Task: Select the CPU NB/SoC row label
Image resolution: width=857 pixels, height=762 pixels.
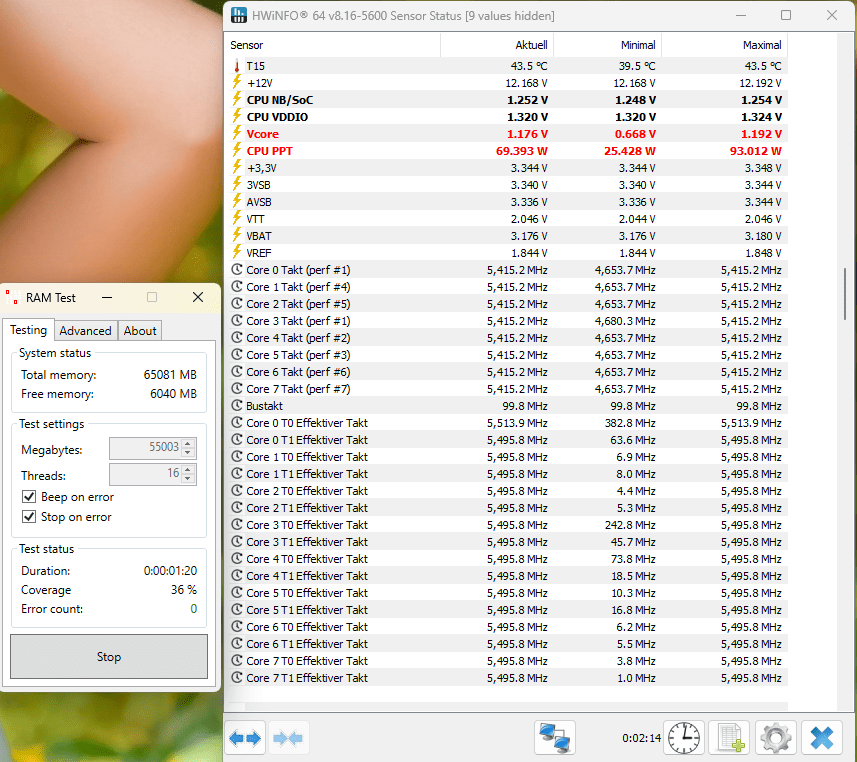Action: coord(280,100)
